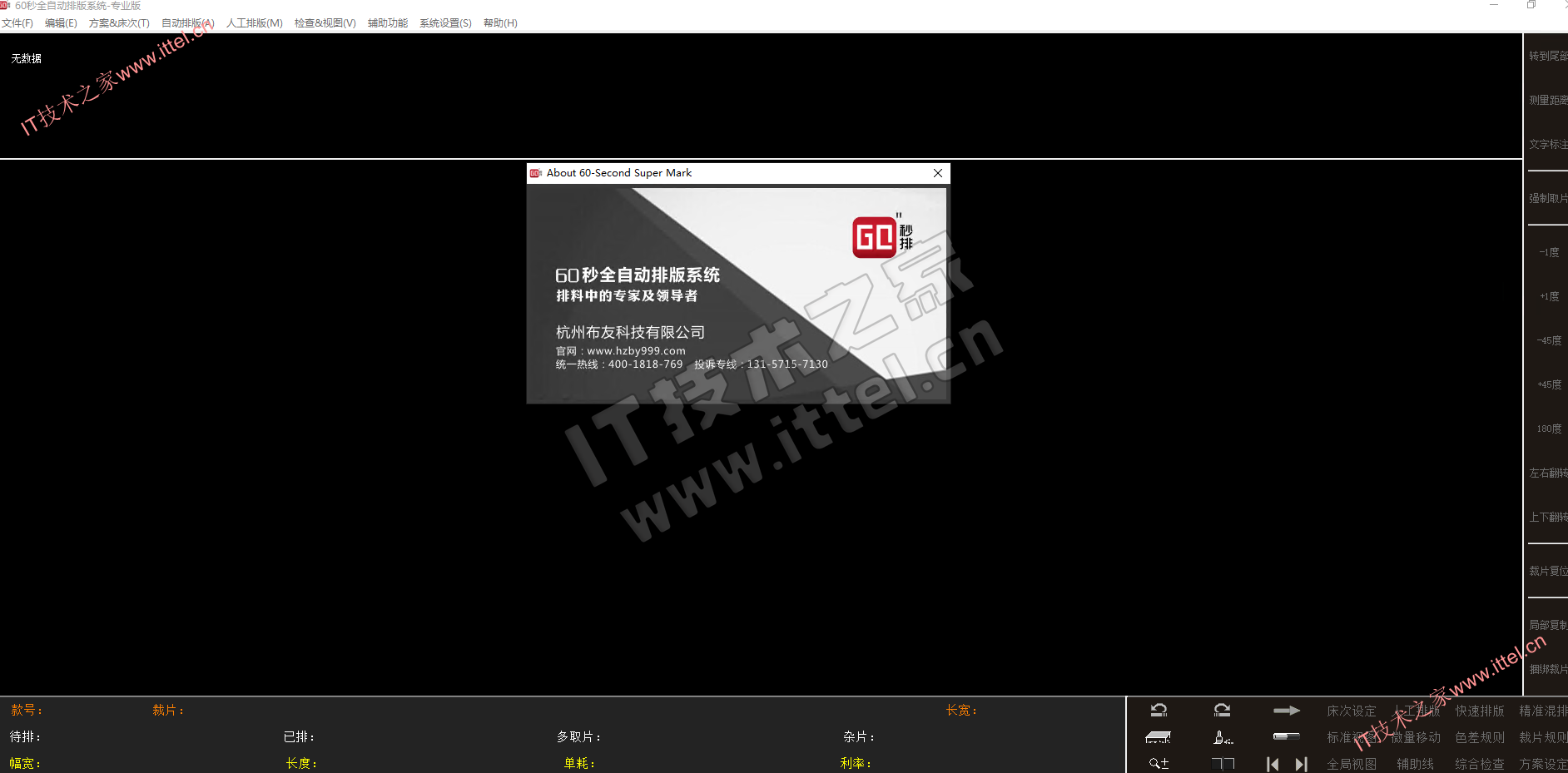The image size is (1568, 773).
Task: Open the 文件(F) menu
Action: click(17, 23)
